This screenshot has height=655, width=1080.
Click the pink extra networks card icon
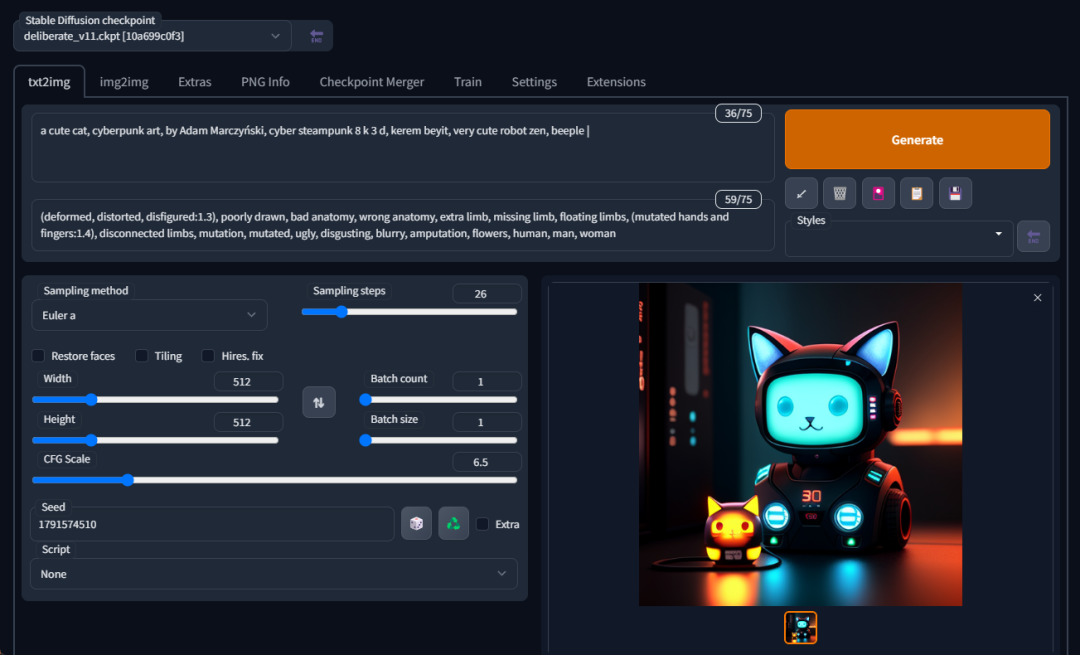tap(878, 194)
